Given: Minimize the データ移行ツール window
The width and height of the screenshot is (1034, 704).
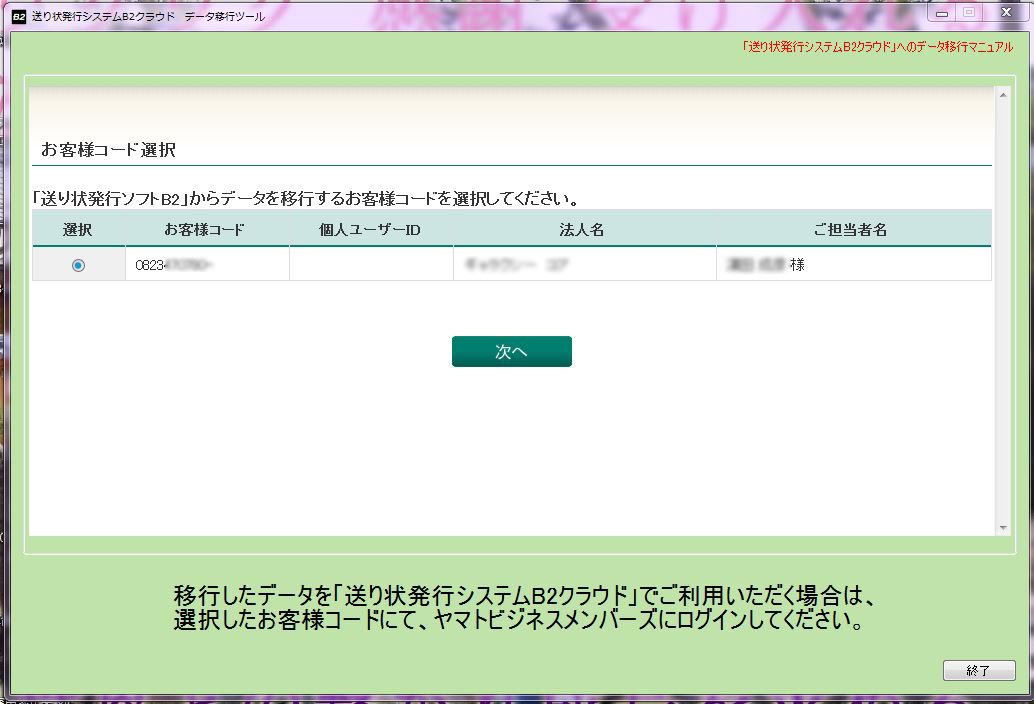Looking at the screenshot, I should [x=942, y=13].
